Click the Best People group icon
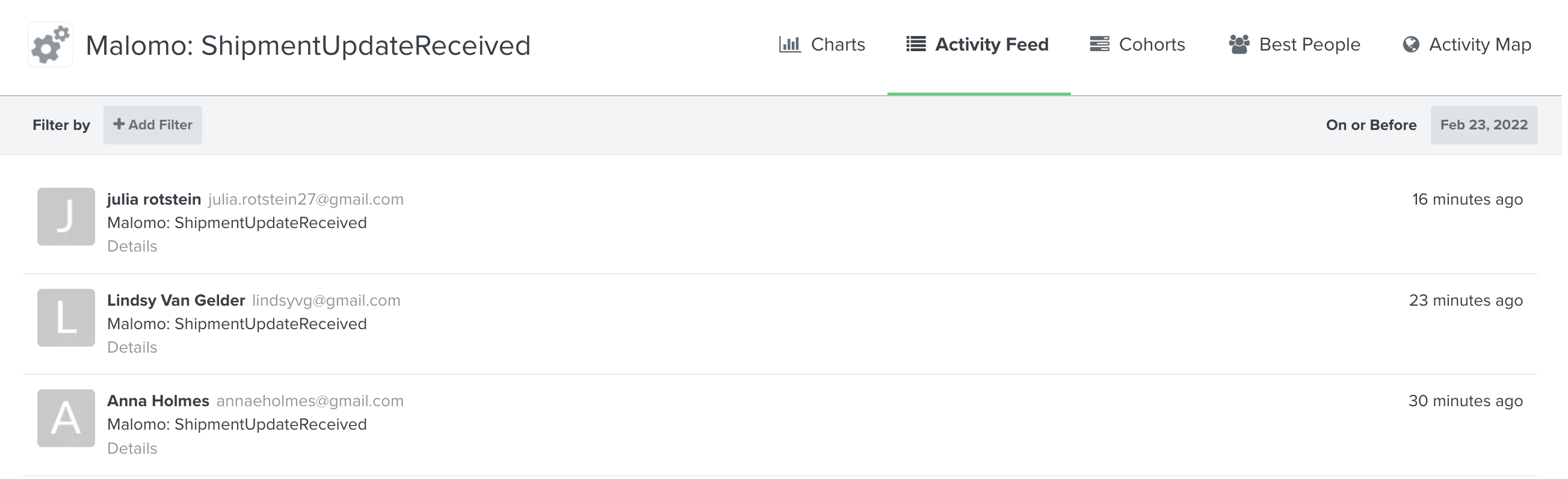 click(1239, 45)
